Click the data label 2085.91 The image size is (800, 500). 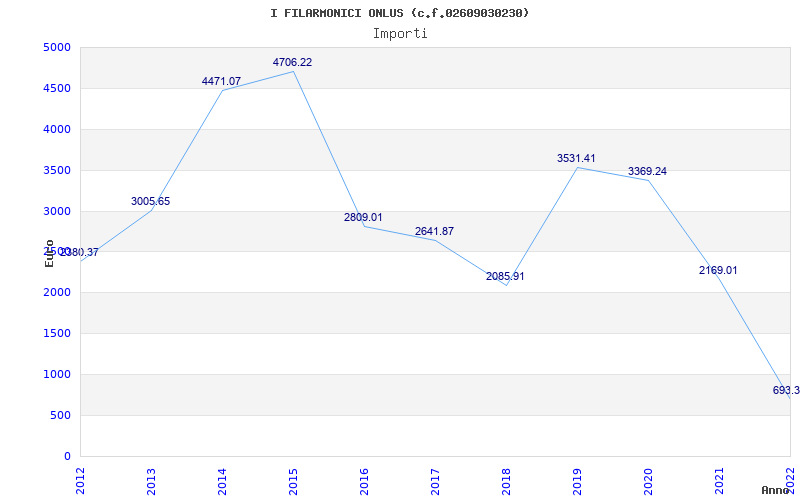(505, 277)
